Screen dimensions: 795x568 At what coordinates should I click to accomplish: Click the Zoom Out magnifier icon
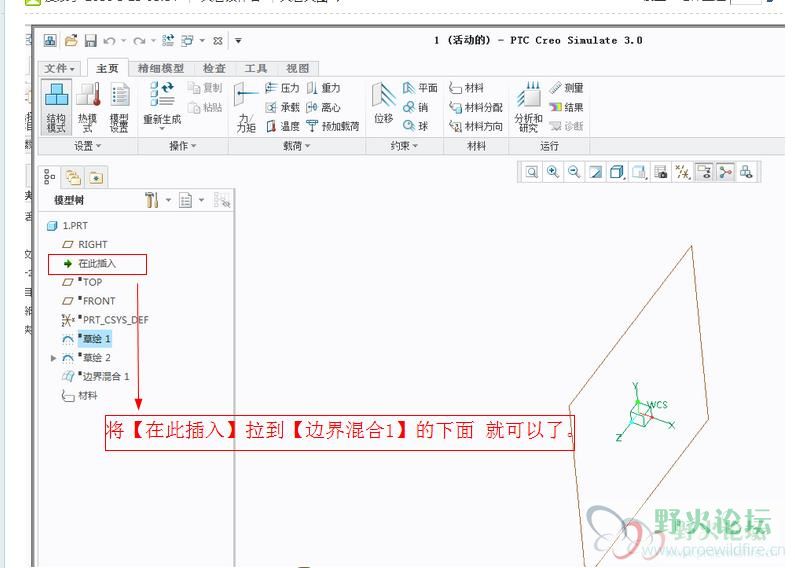click(x=574, y=172)
